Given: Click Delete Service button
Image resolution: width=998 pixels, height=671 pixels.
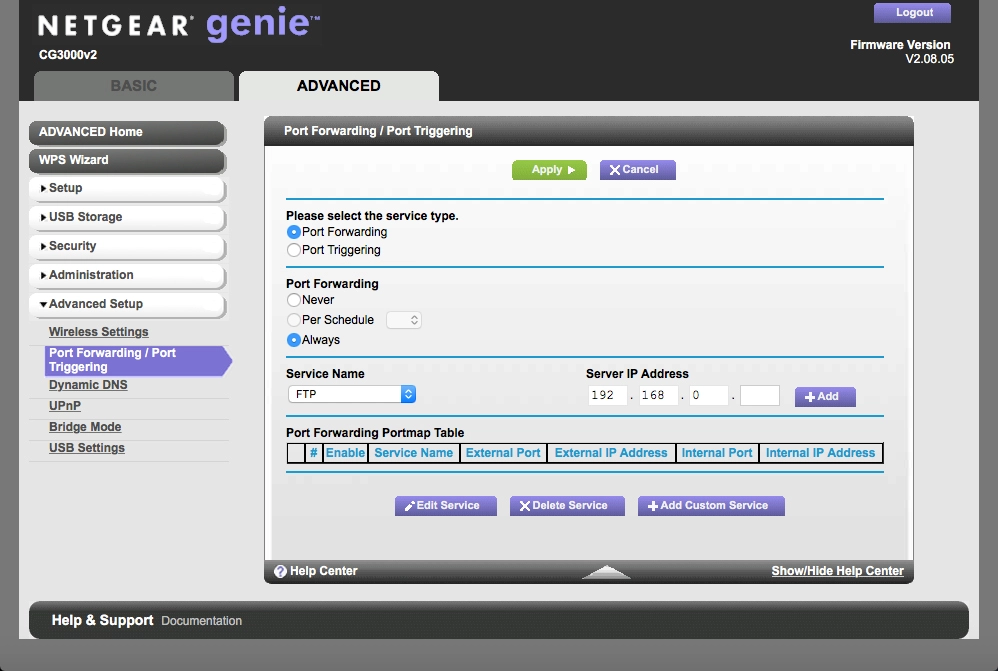Looking at the screenshot, I should click(567, 506).
